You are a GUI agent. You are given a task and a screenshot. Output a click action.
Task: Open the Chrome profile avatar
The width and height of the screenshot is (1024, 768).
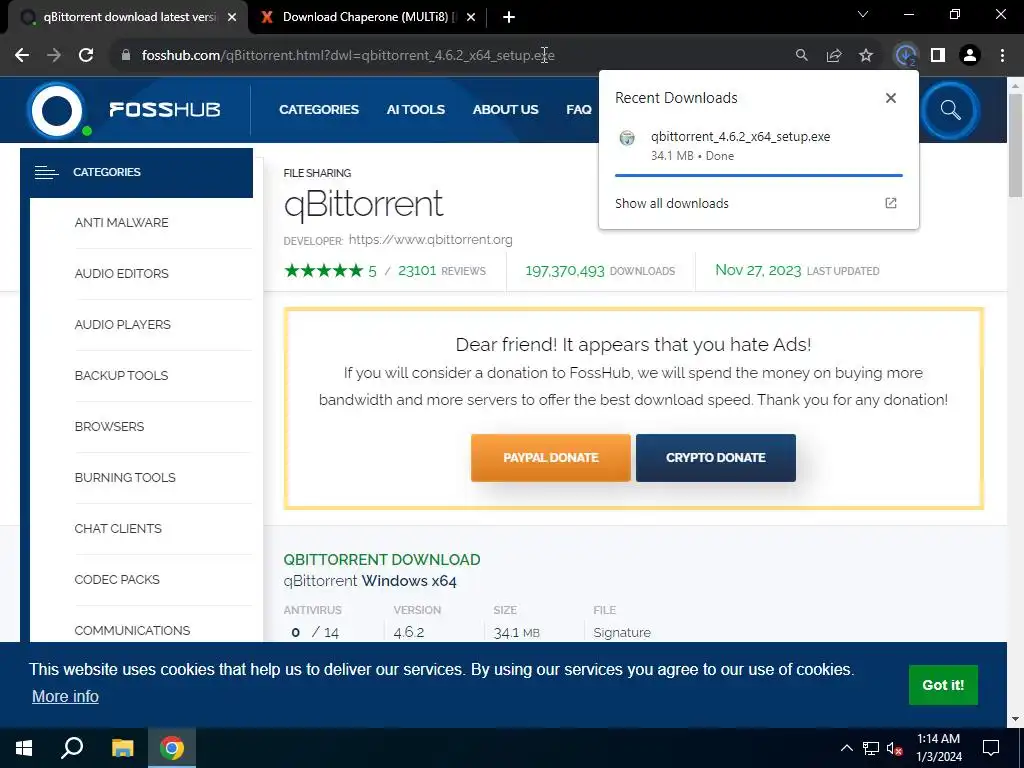point(970,56)
